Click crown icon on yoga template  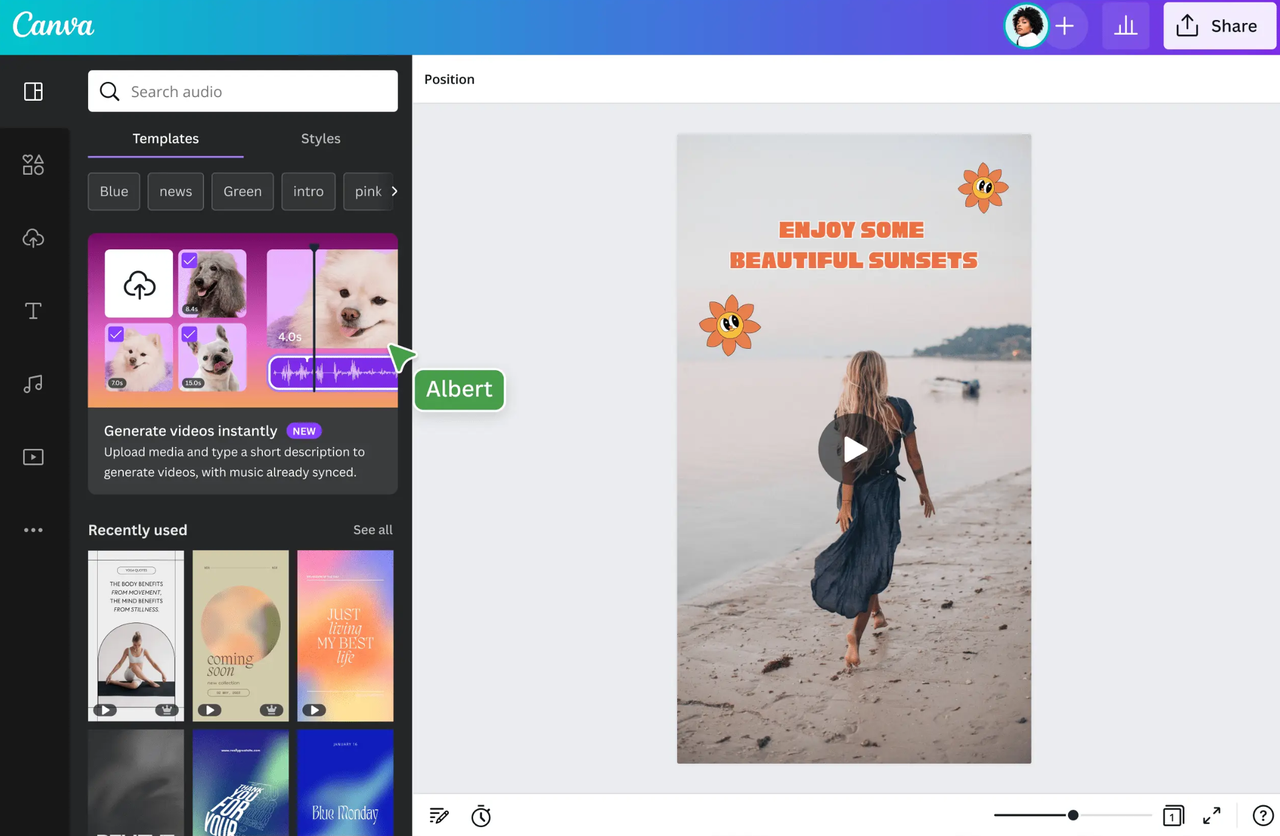(167, 710)
